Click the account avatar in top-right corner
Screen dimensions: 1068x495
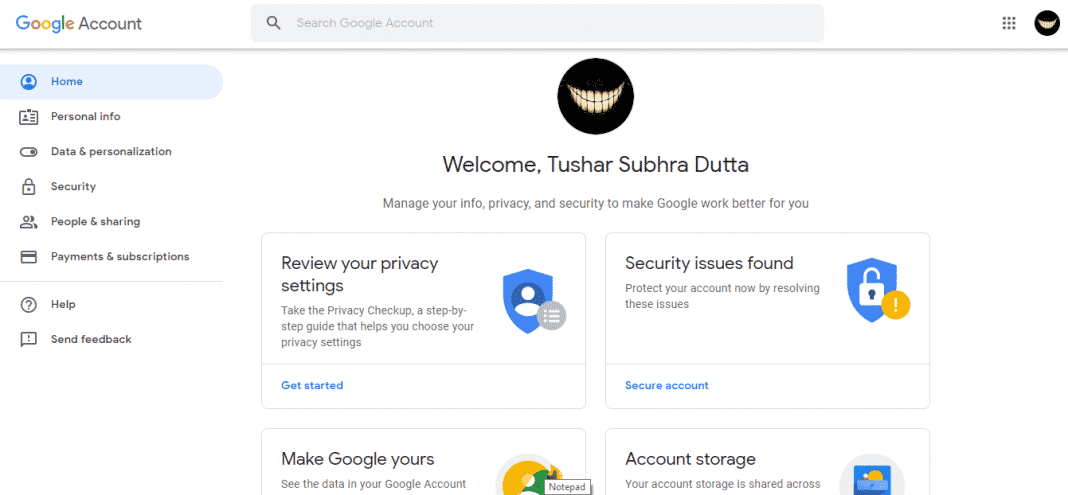click(1046, 23)
